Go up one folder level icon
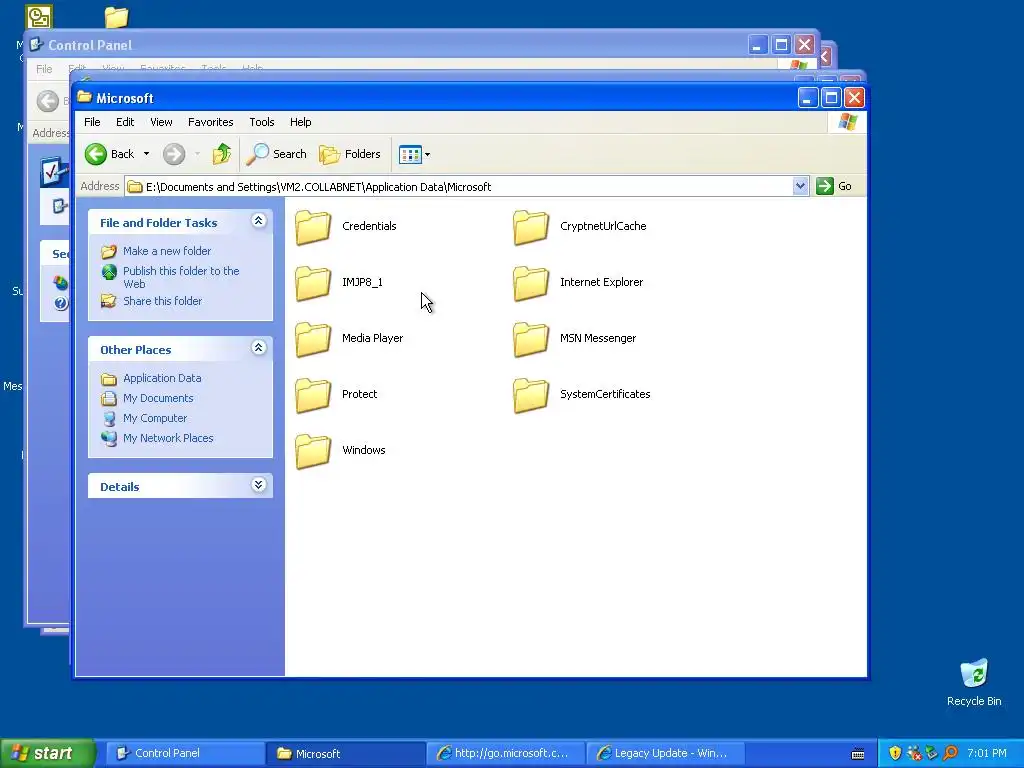The image size is (1024, 768). tap(222, 154)
